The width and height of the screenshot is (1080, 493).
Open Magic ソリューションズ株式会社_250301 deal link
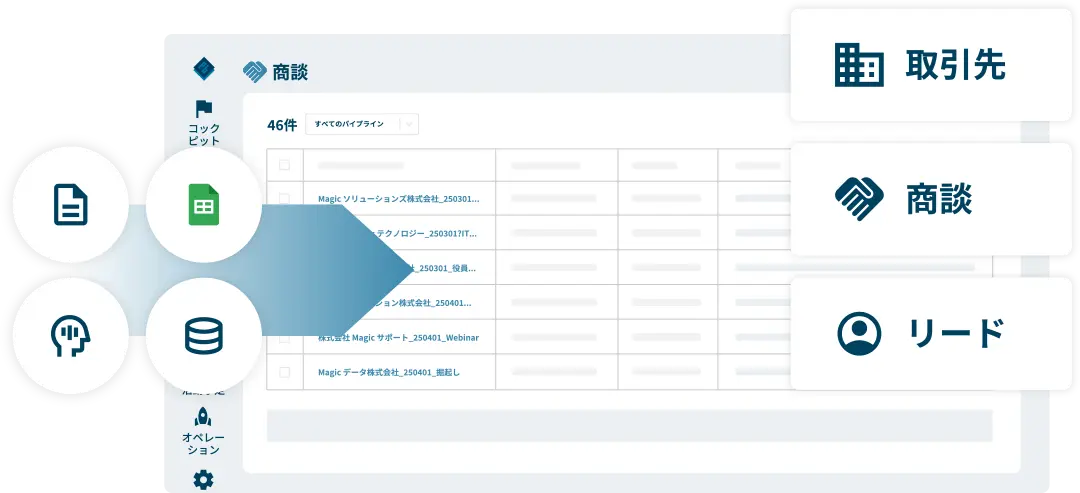(398, 199)
